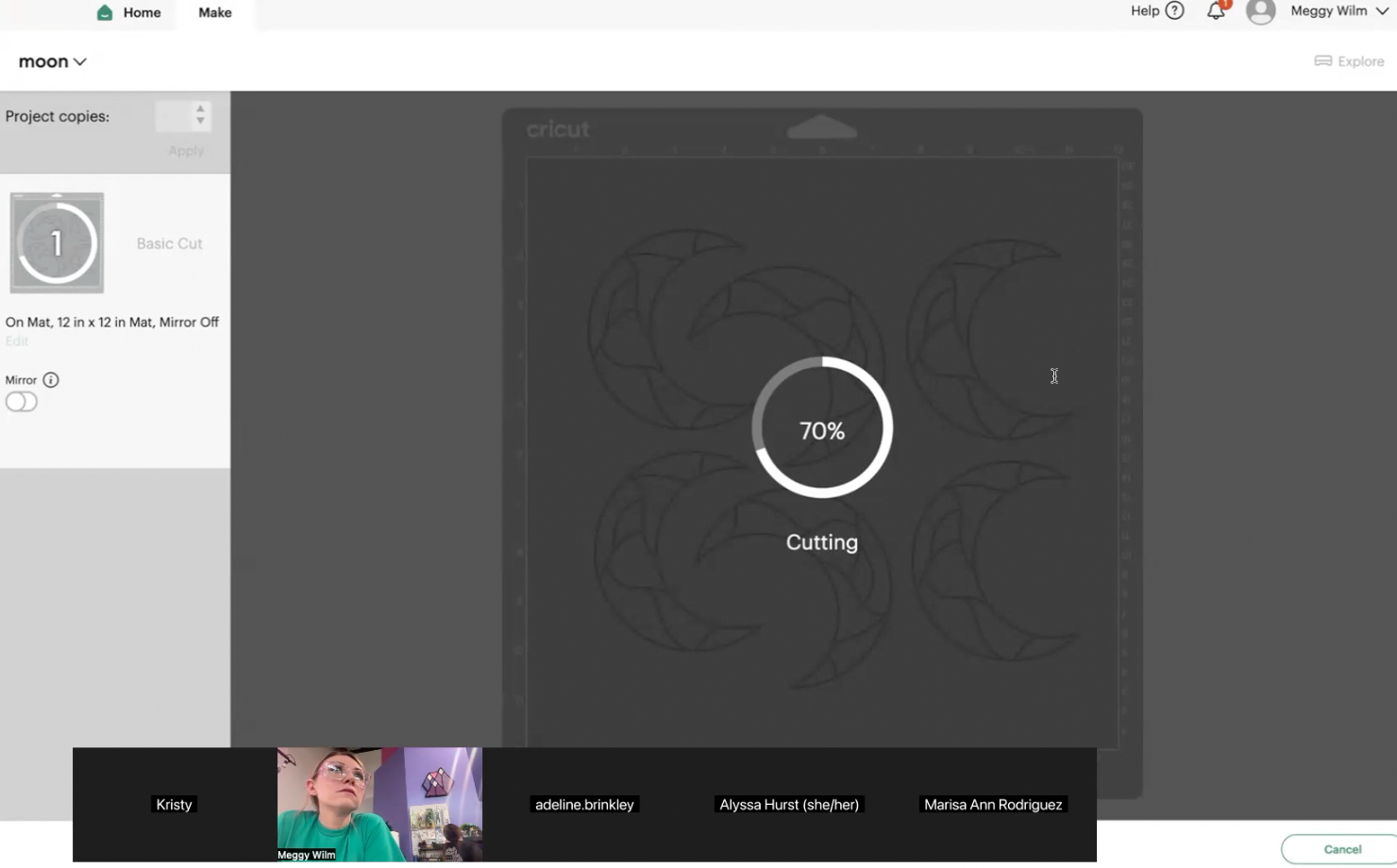The width and height of the screenshot is (1397, 868).
Task: Click the Help question mark icon
Action: point(1174,11)
